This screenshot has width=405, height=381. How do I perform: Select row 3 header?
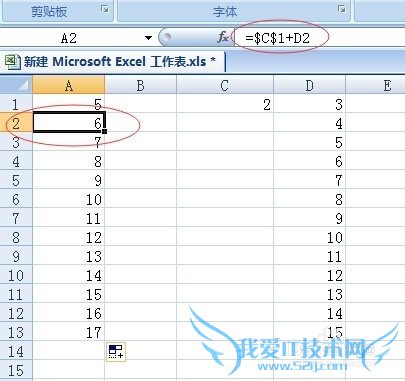(x=16, y=142)
